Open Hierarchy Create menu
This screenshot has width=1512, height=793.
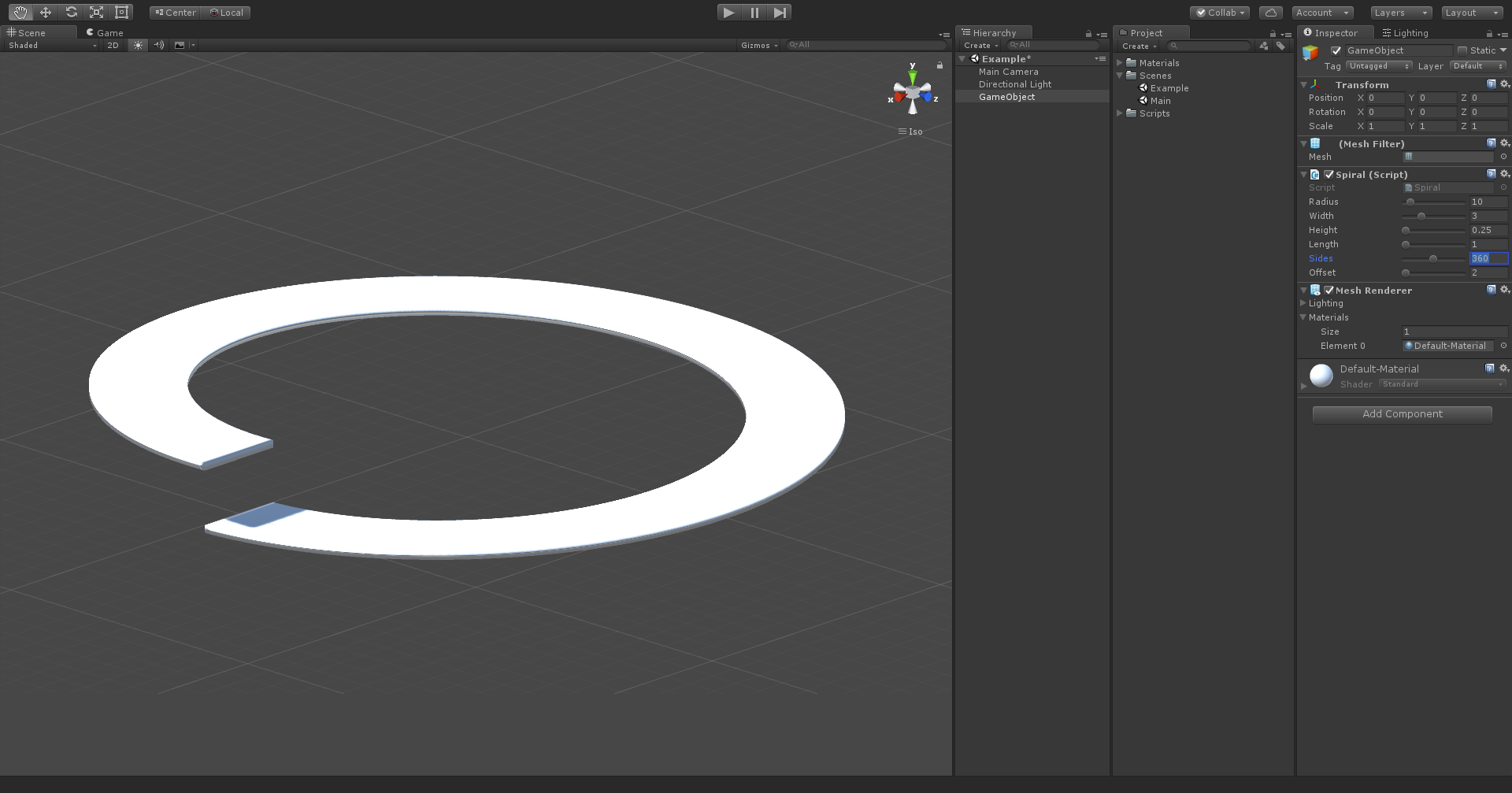pyautogui.click(x=980, y=46)
